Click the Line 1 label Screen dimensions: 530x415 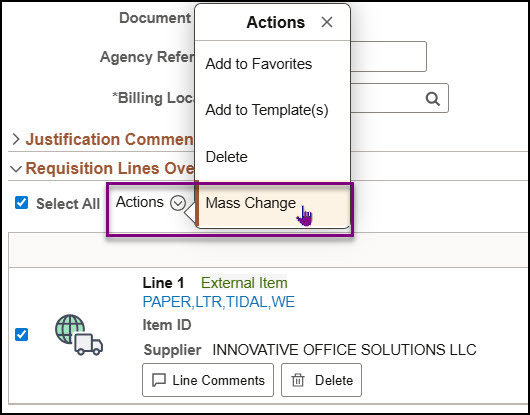click(163, 283)
